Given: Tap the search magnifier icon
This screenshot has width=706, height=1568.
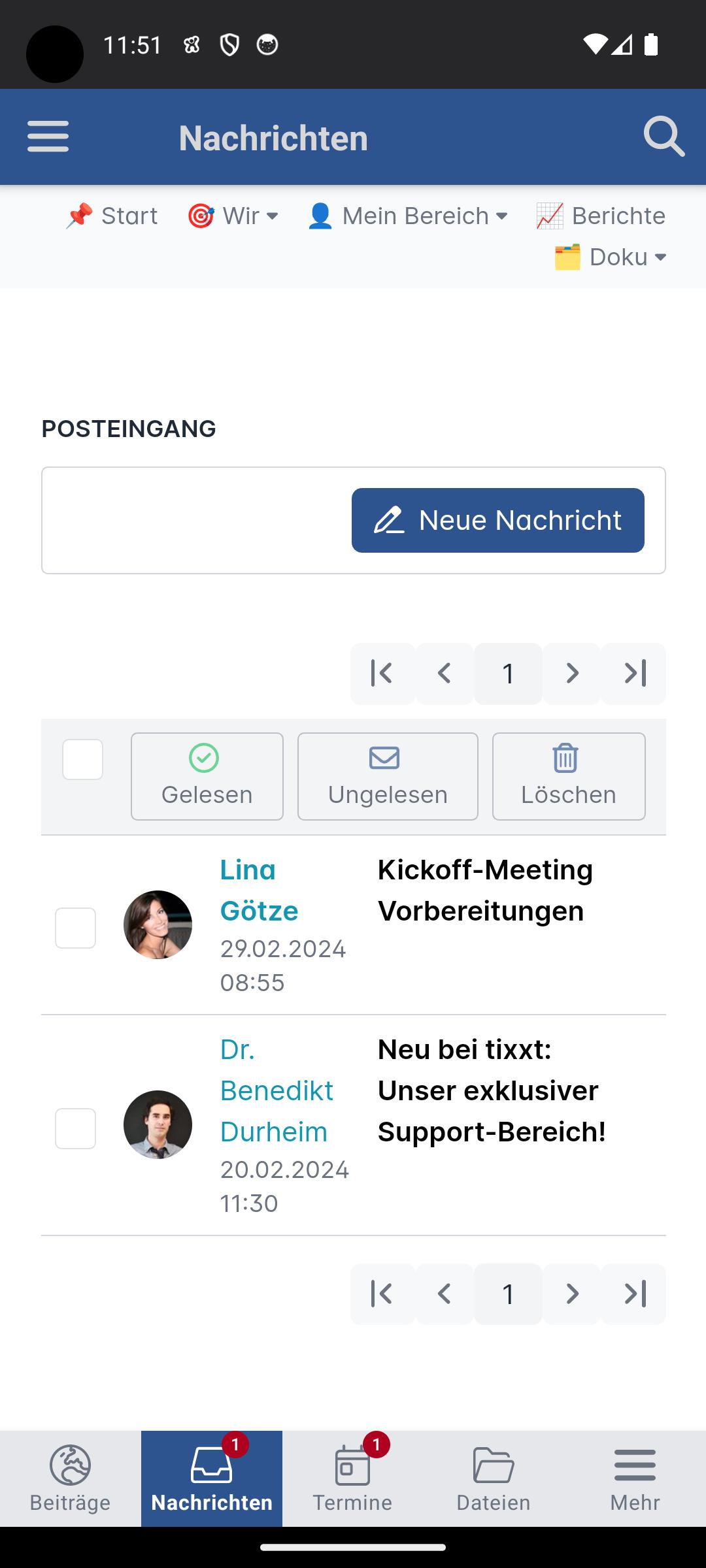Looking at the screenshot, I should tap(664, 137).
